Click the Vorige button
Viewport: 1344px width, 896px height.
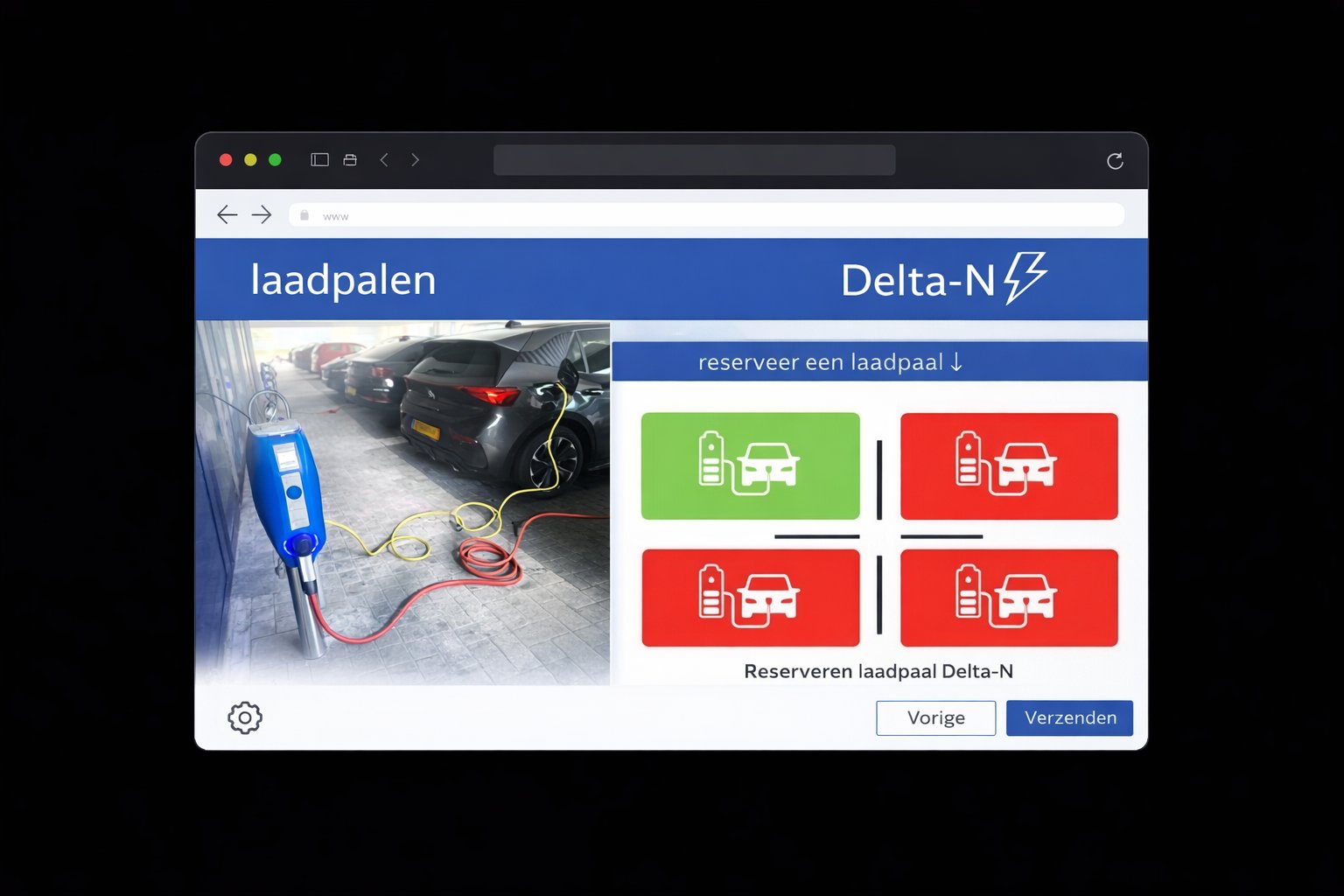pyautogui.click(x=935, y=717)
